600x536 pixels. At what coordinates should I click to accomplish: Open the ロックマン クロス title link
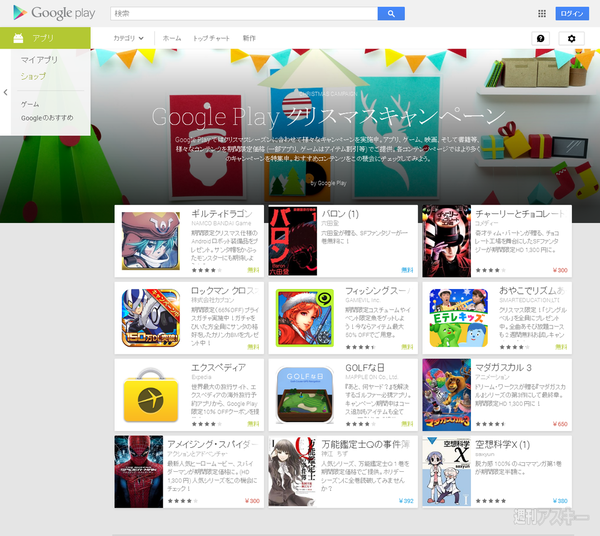(x=224, y=291)
